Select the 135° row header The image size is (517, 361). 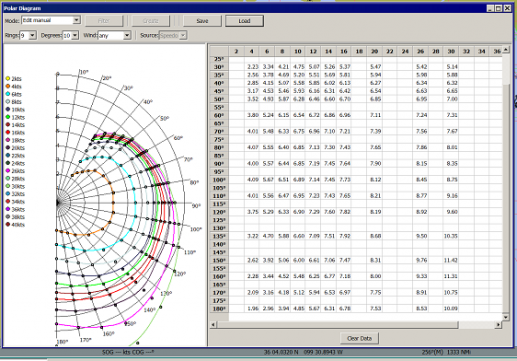click(x=219, y=236)
